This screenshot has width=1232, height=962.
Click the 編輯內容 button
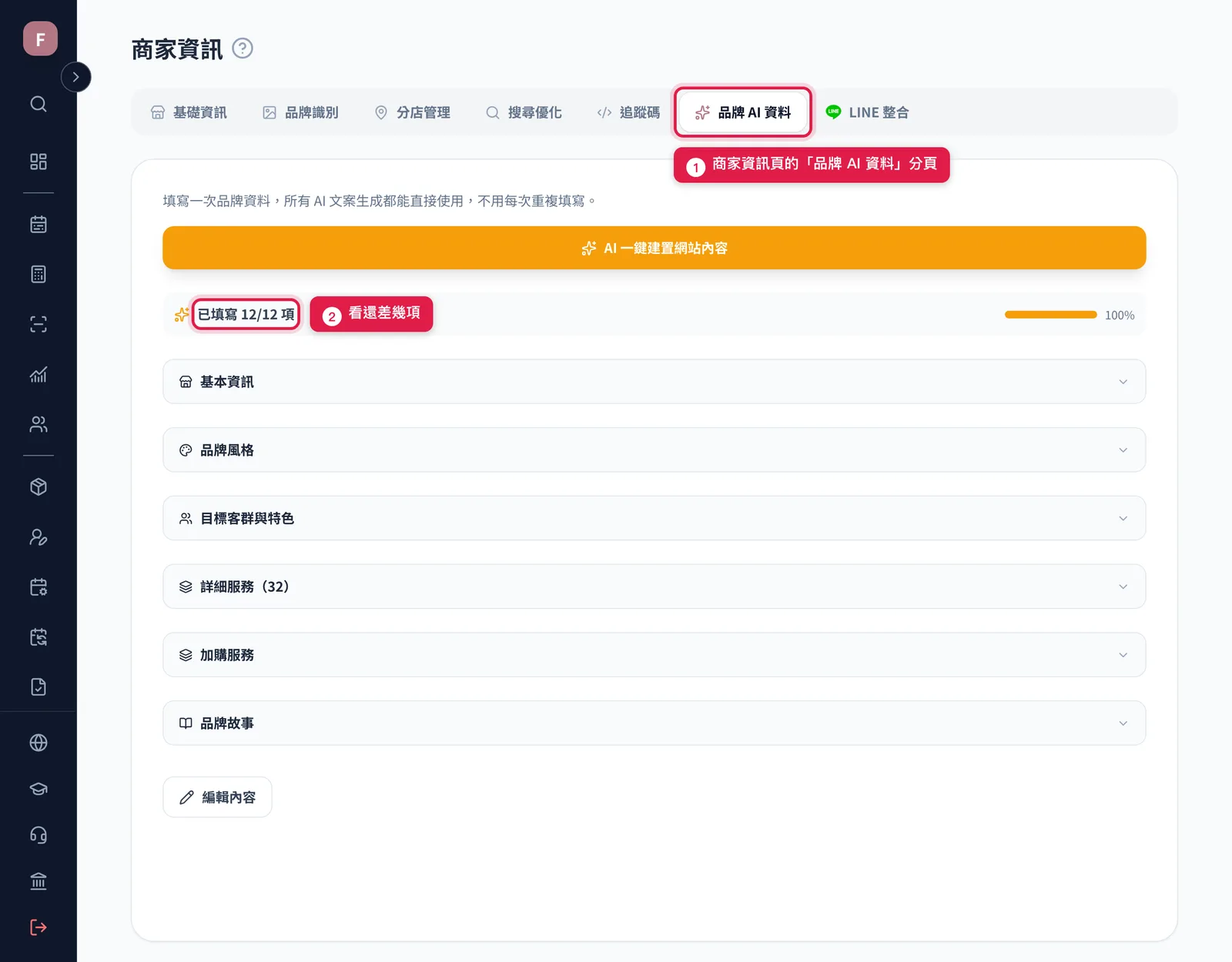(x=217, y=797)
